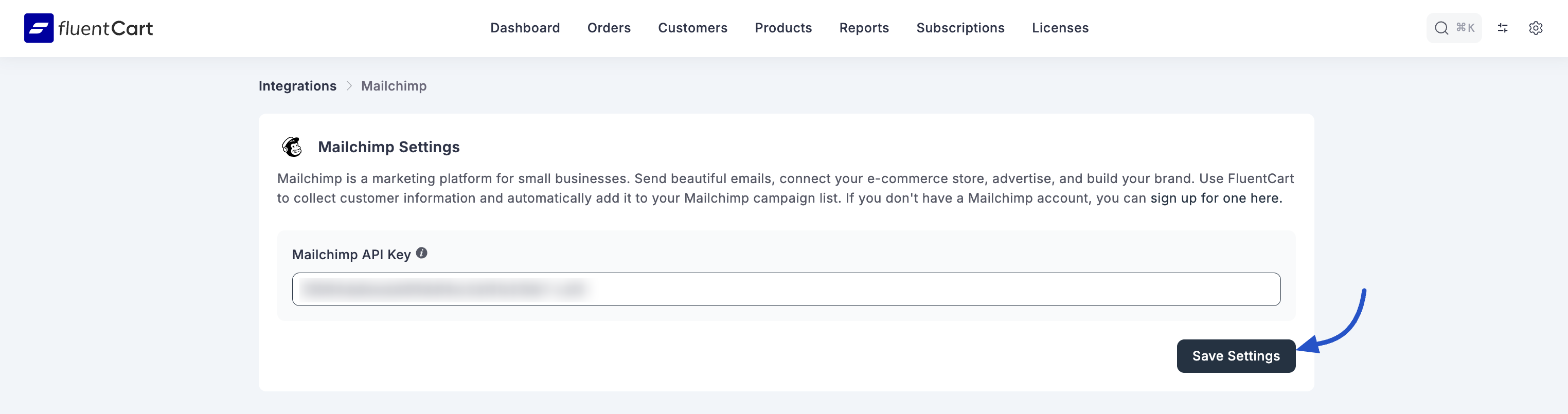
Task: Focus the Mailchimp API Key field
Action: [x=785, y=289]
